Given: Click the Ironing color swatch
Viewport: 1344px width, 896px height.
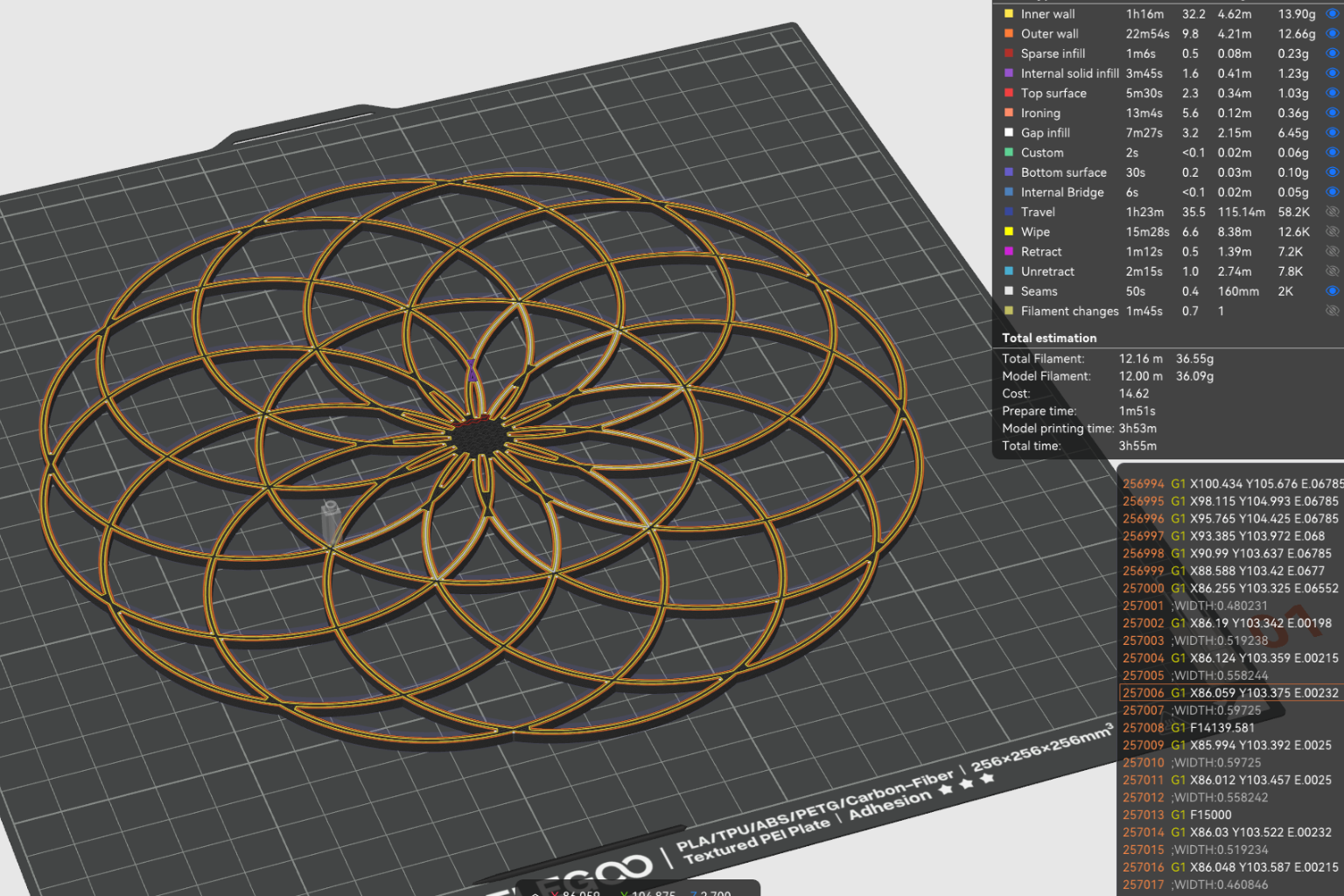Looking at the screenshot, I should pos(1009,113).
